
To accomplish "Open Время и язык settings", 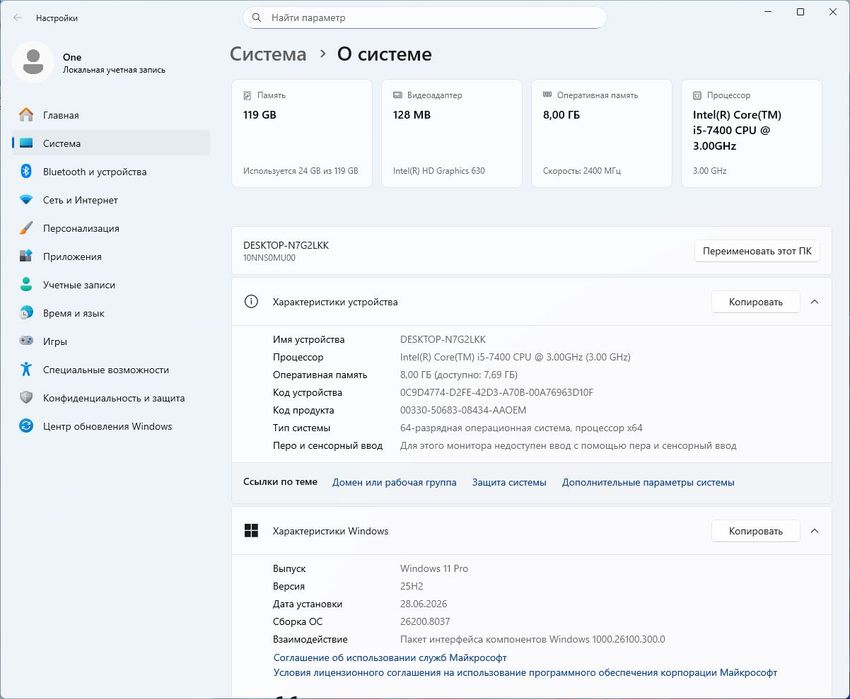I will click(x=111, y=312).
